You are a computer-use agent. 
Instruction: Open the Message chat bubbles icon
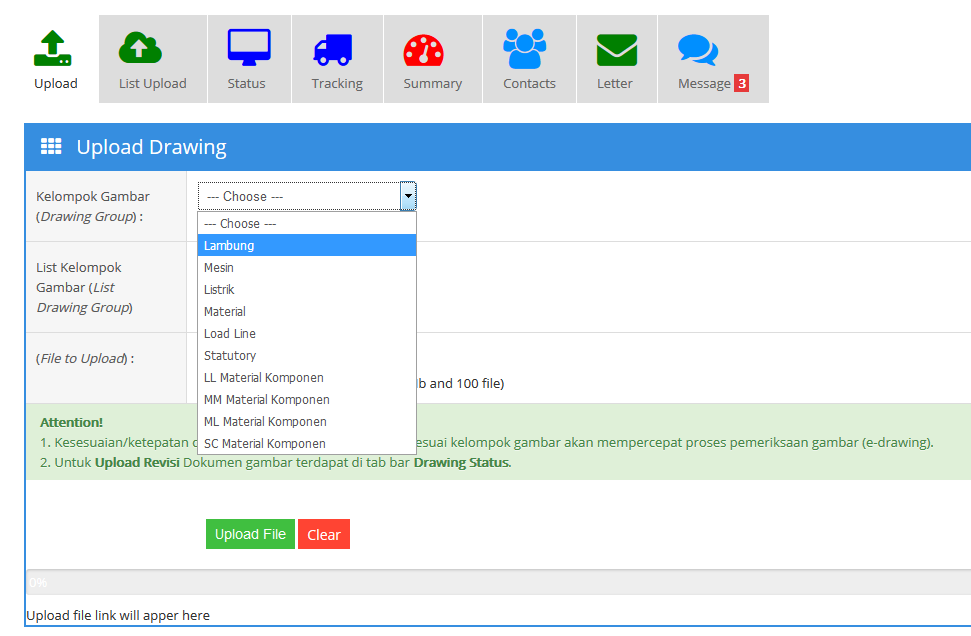click(697, 50)
